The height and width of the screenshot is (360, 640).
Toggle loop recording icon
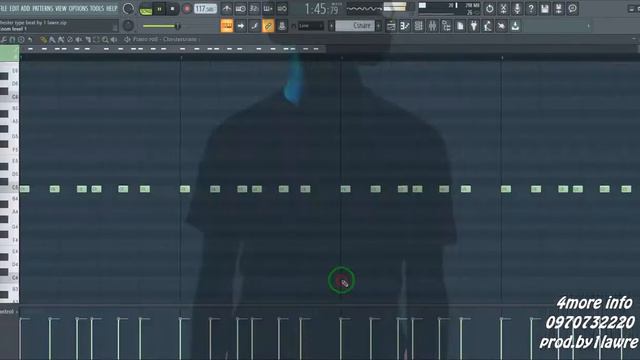282,9
